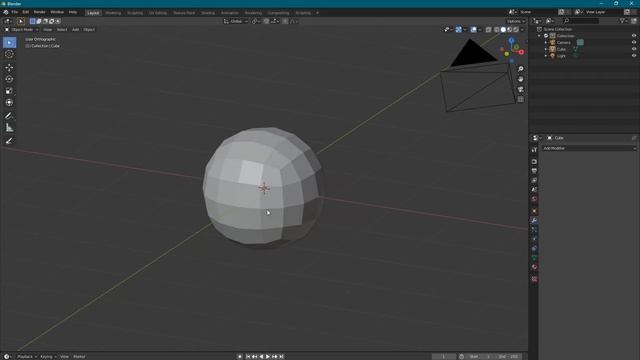The width and height of the screenshot is (640, 360).
Task: Select the Select Box tool
Action: click(x=9, y=42)
